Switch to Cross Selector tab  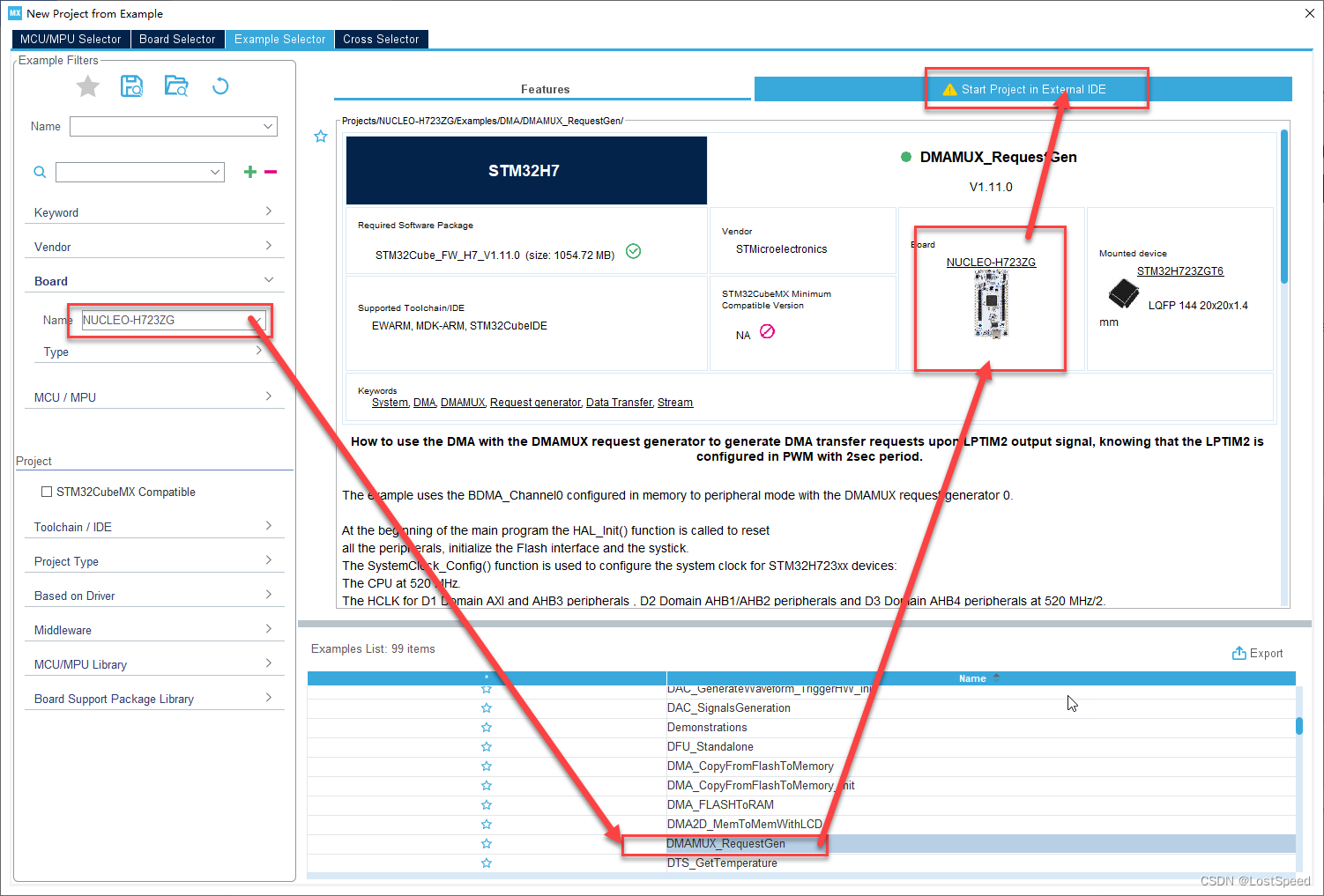click(381, 39)
